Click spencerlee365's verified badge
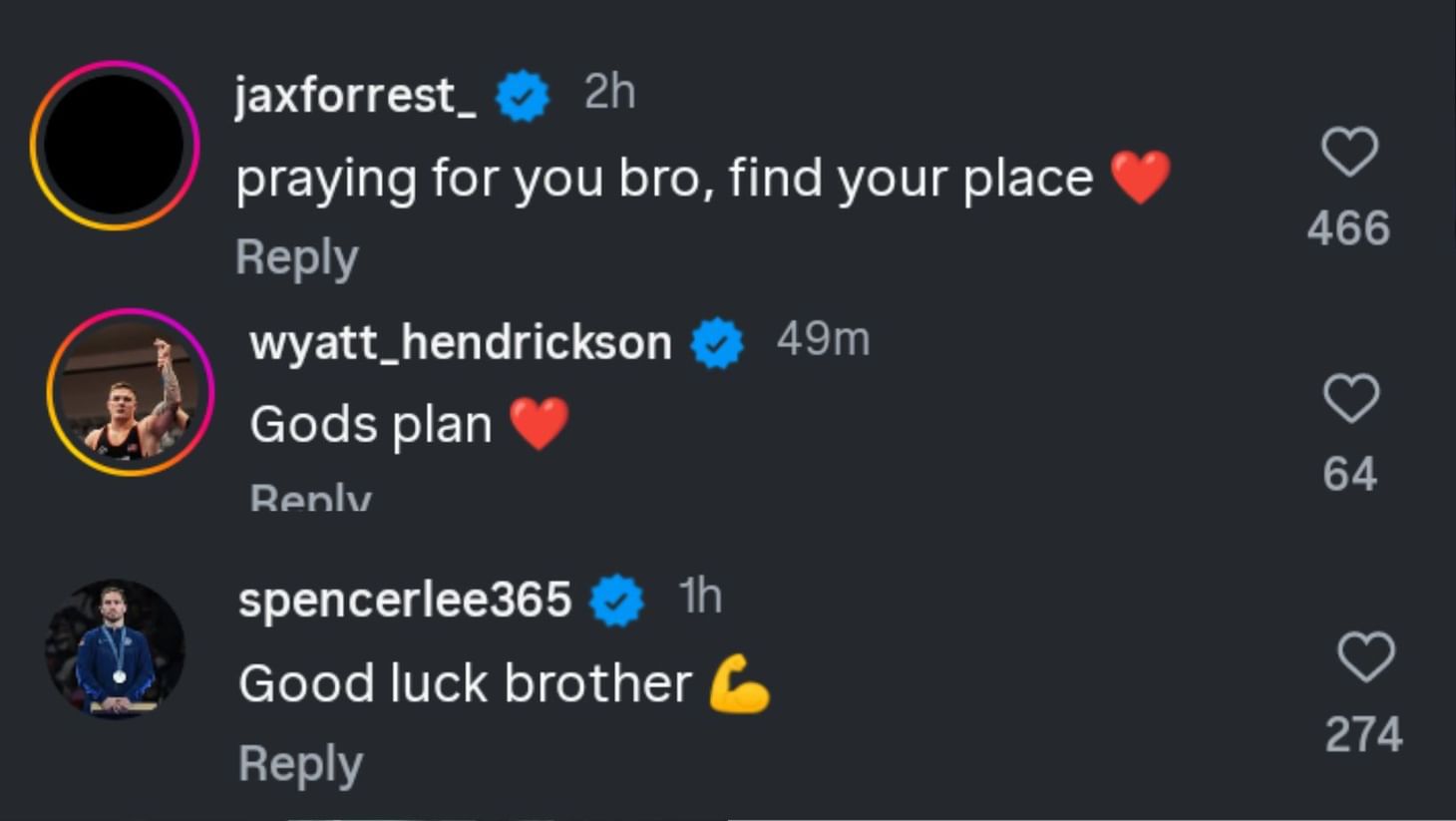The width and height of the screenshot is (1456, 821). click(615, 600)
